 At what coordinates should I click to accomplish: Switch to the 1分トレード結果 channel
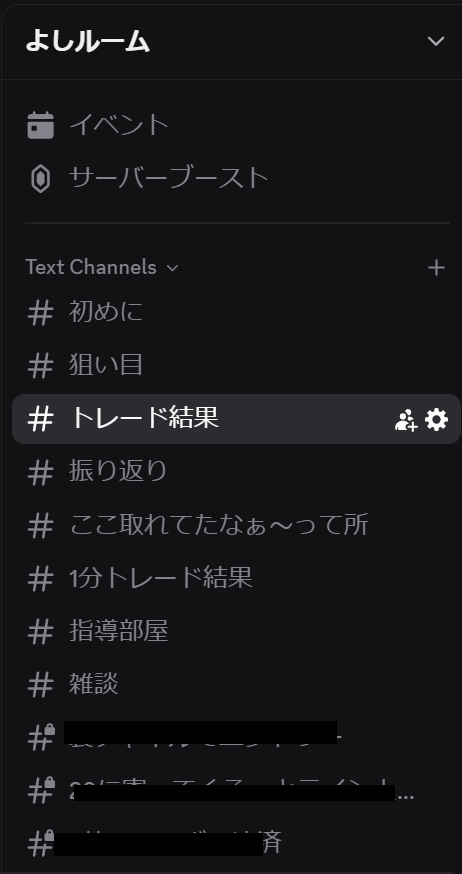236,578
